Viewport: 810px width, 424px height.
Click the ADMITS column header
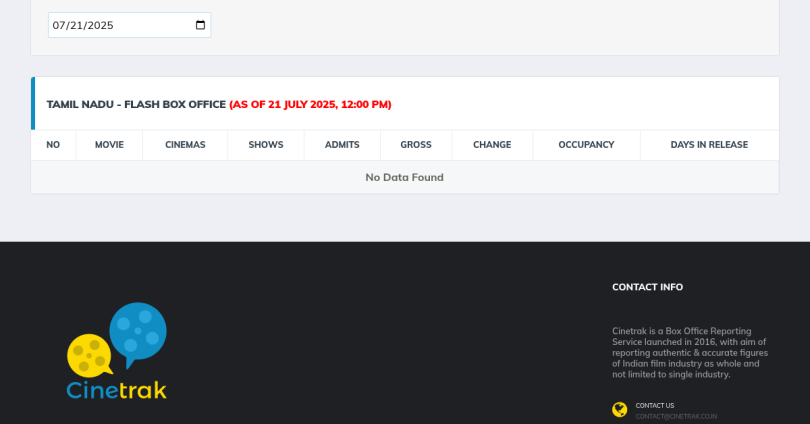click(x=342, y=145)
